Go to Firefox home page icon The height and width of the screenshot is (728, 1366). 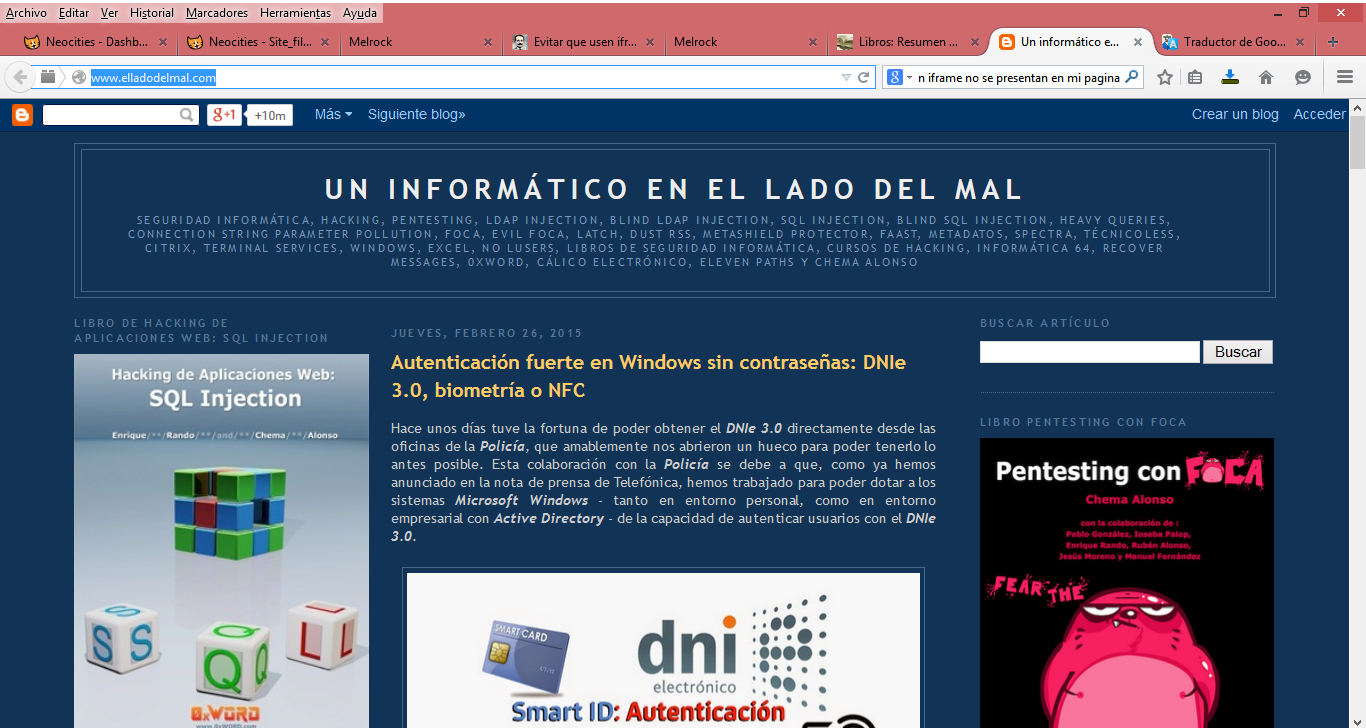[x=1266, y=77]
